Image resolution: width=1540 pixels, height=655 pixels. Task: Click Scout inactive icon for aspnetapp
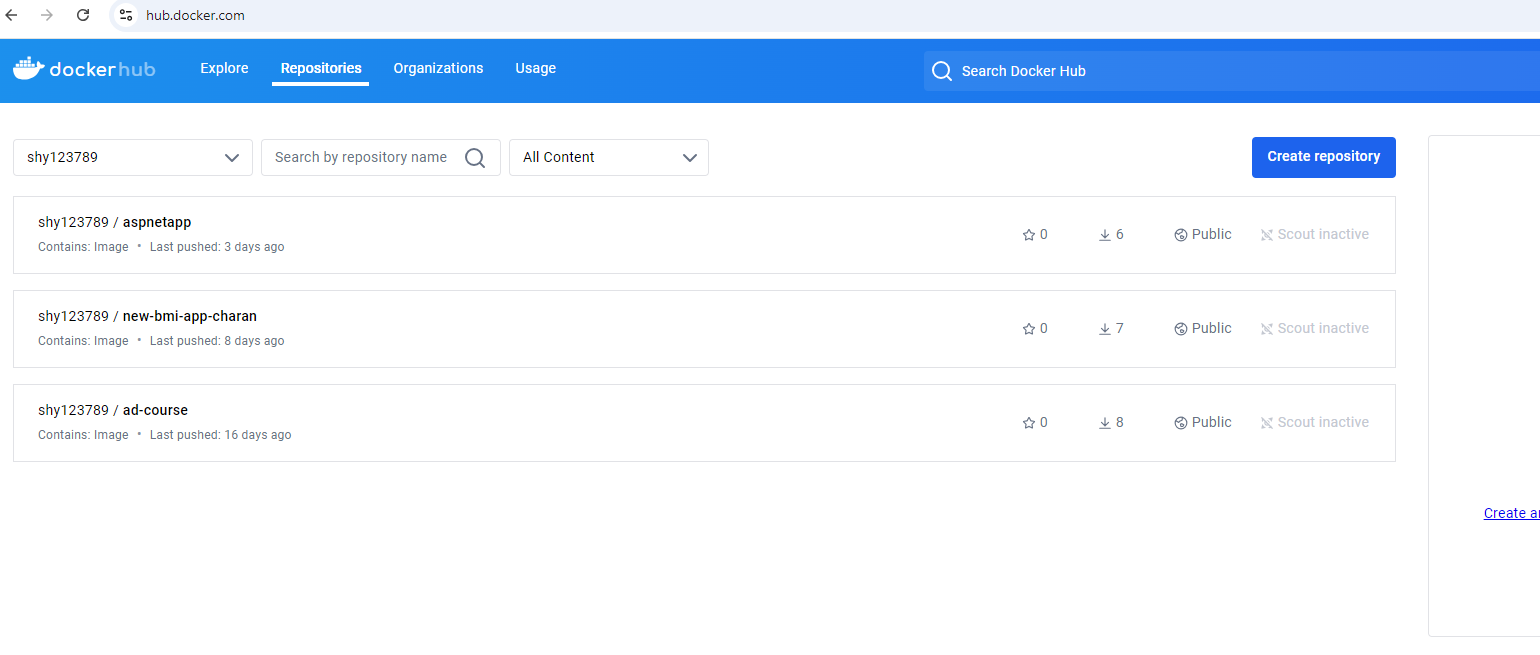[x=1267, y=235]
